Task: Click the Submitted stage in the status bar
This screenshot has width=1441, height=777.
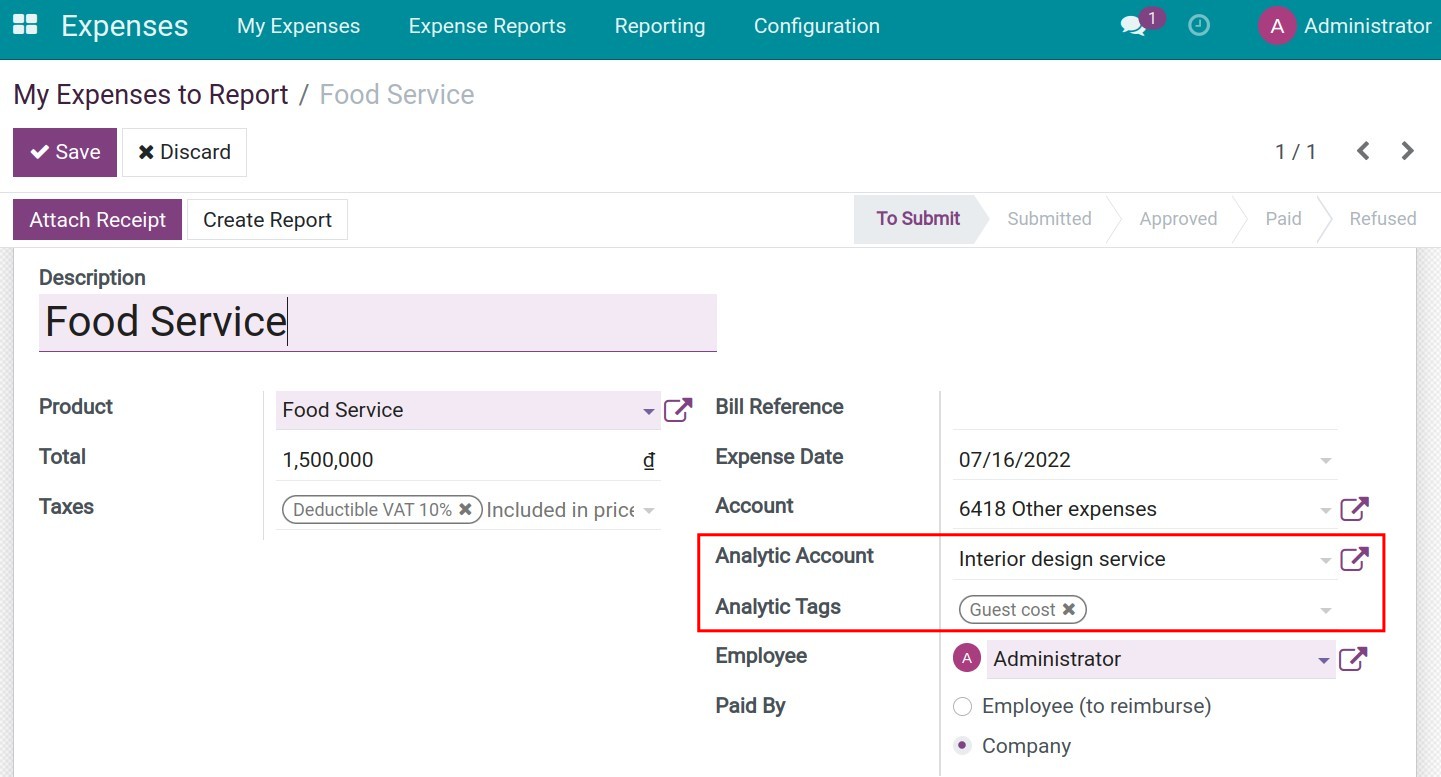Action: (x=1049, y=219)
